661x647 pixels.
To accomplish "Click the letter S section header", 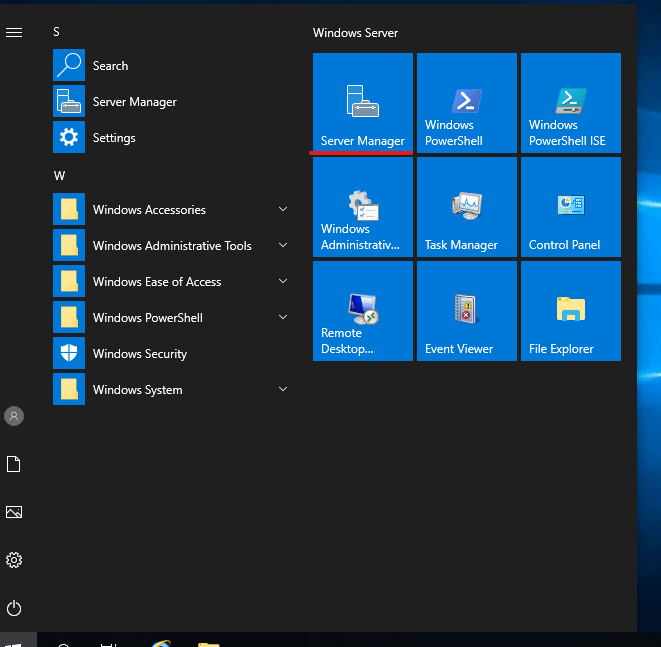I will [x=56, y=32].
